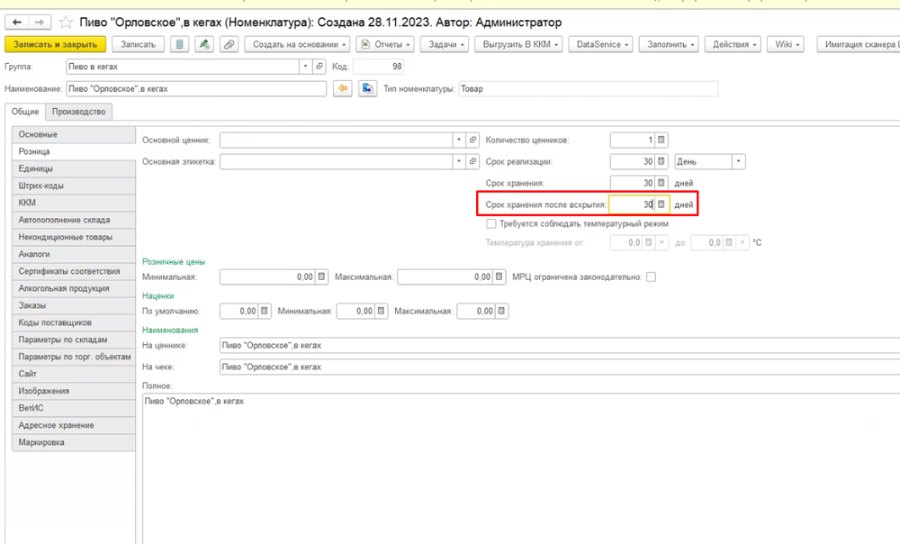Click the Тип номенклатуры field
Image resolution: width=900 pixels, height=544 pixels.
tap(588, 88)
